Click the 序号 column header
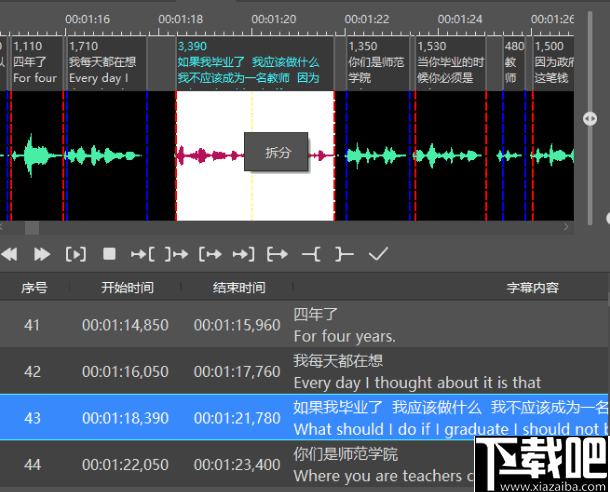Screen dimensions: 610x492 (x=34, y=287)
